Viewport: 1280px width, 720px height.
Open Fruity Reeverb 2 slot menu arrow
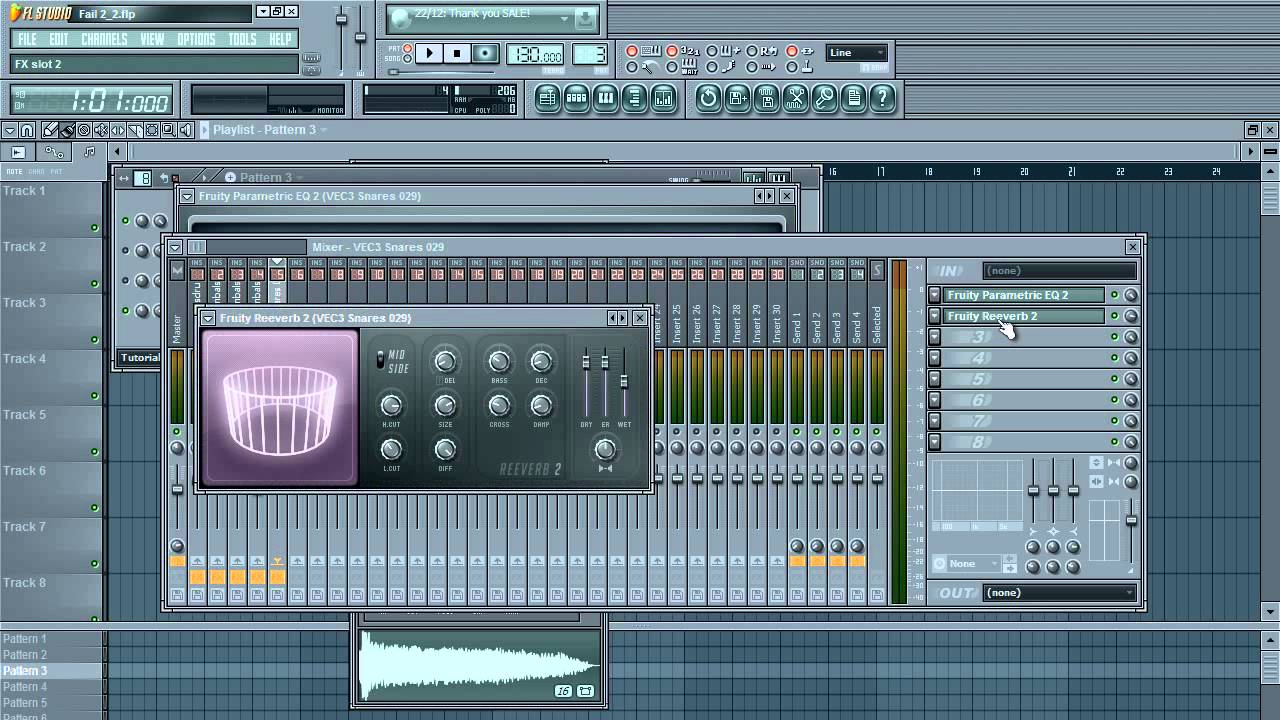tap(934, 316)
